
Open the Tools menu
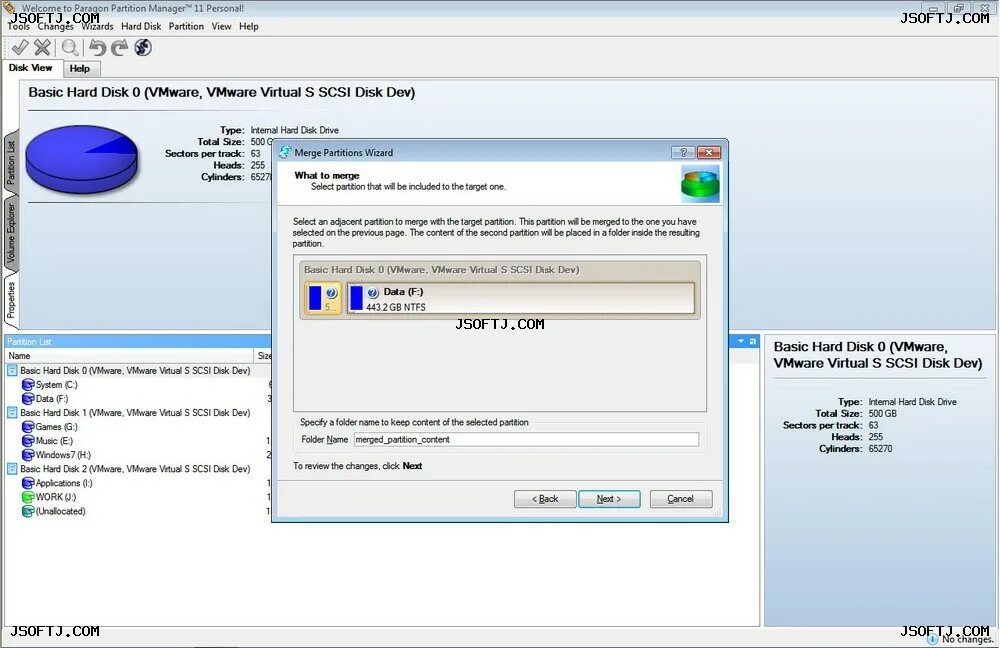(18, 26)
